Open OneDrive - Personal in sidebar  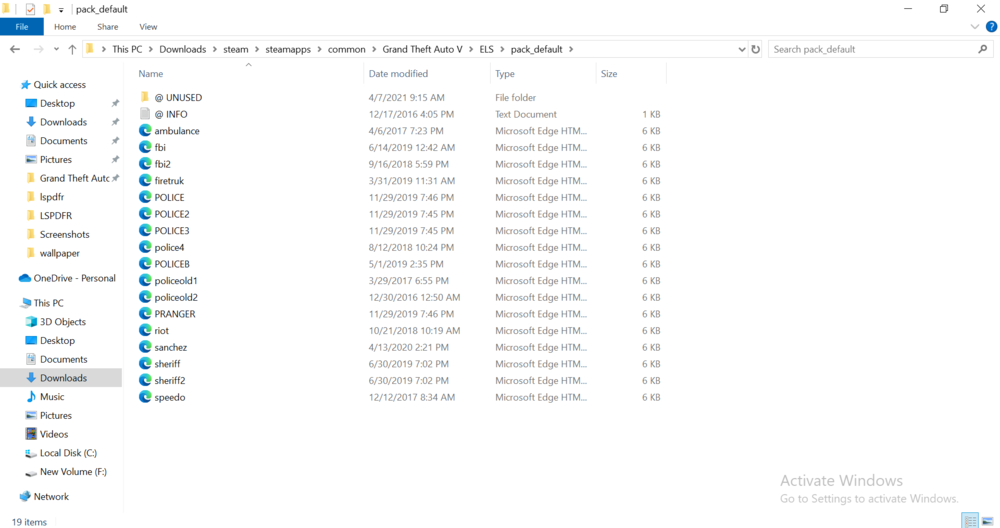[x=68, y=278]
